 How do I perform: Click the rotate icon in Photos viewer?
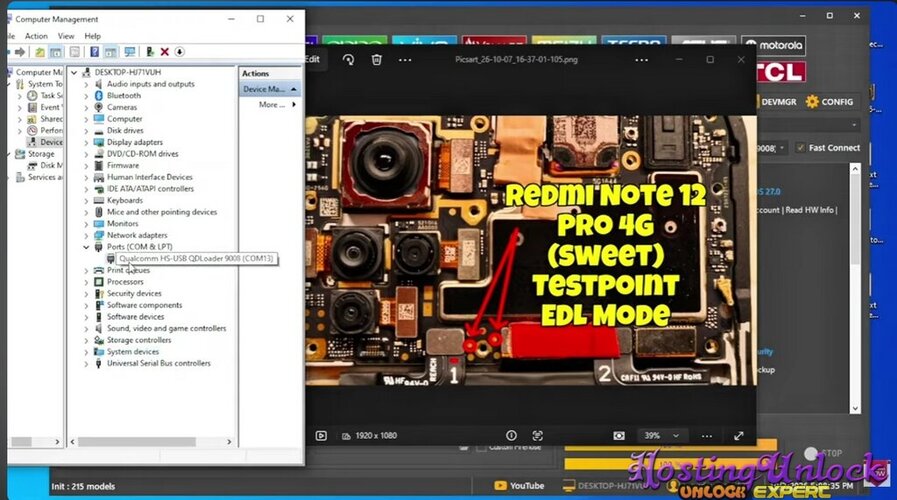[348, 59]
